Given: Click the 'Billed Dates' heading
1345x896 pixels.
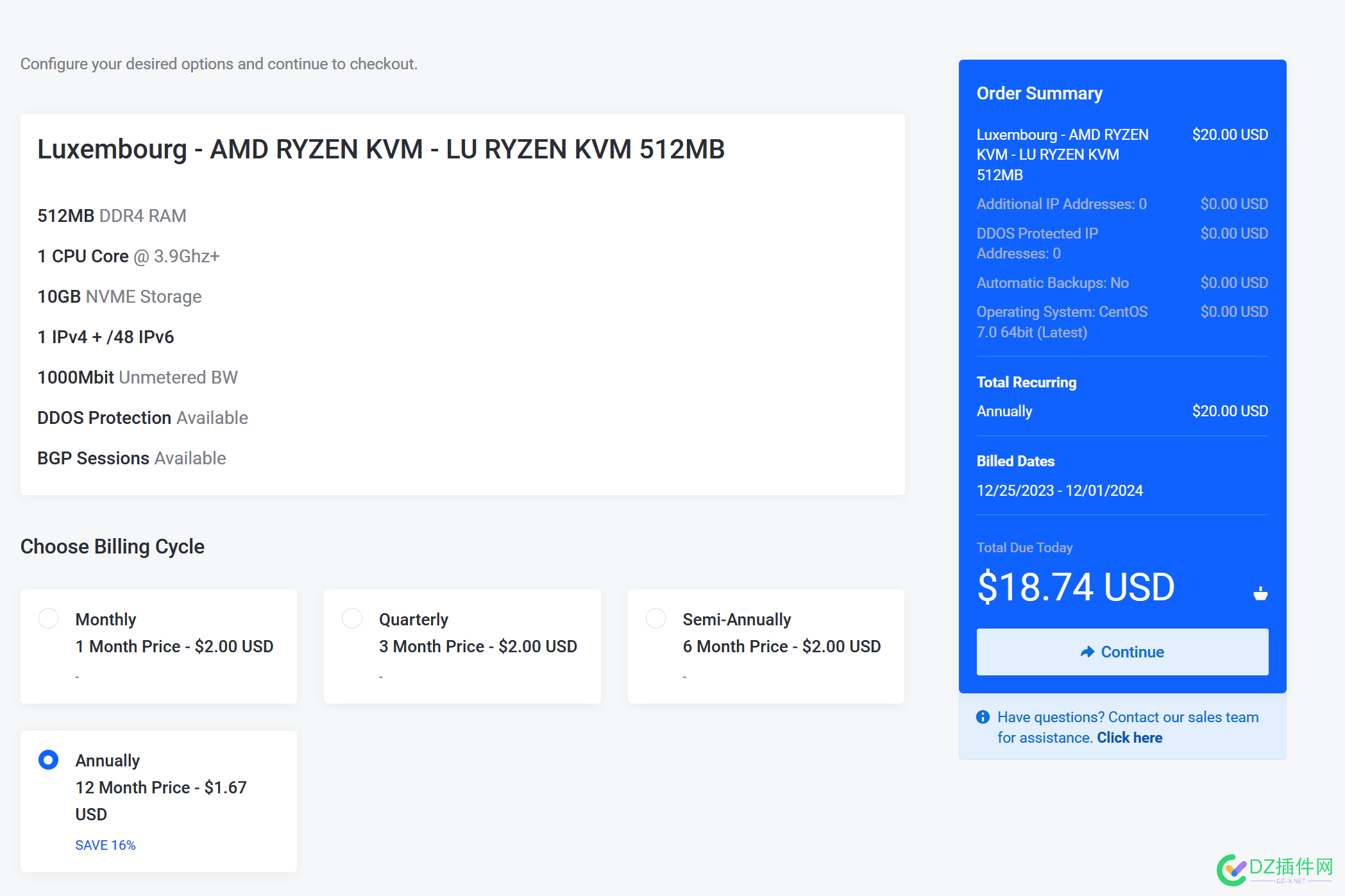Looking at the screenshot, I should pos(1015,461).
